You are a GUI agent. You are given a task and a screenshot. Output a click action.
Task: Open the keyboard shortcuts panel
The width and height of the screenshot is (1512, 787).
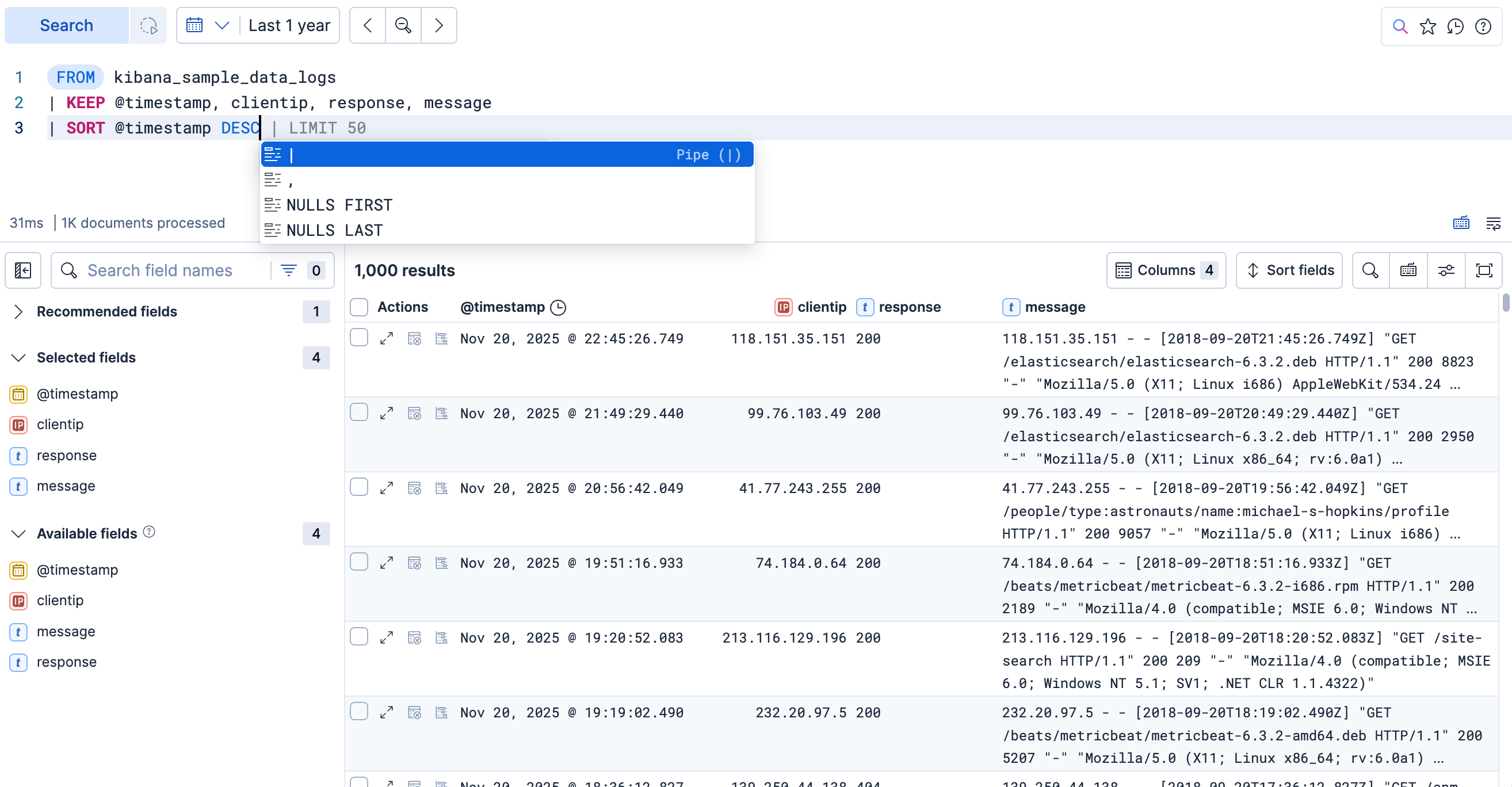[x=1408, y=270]
